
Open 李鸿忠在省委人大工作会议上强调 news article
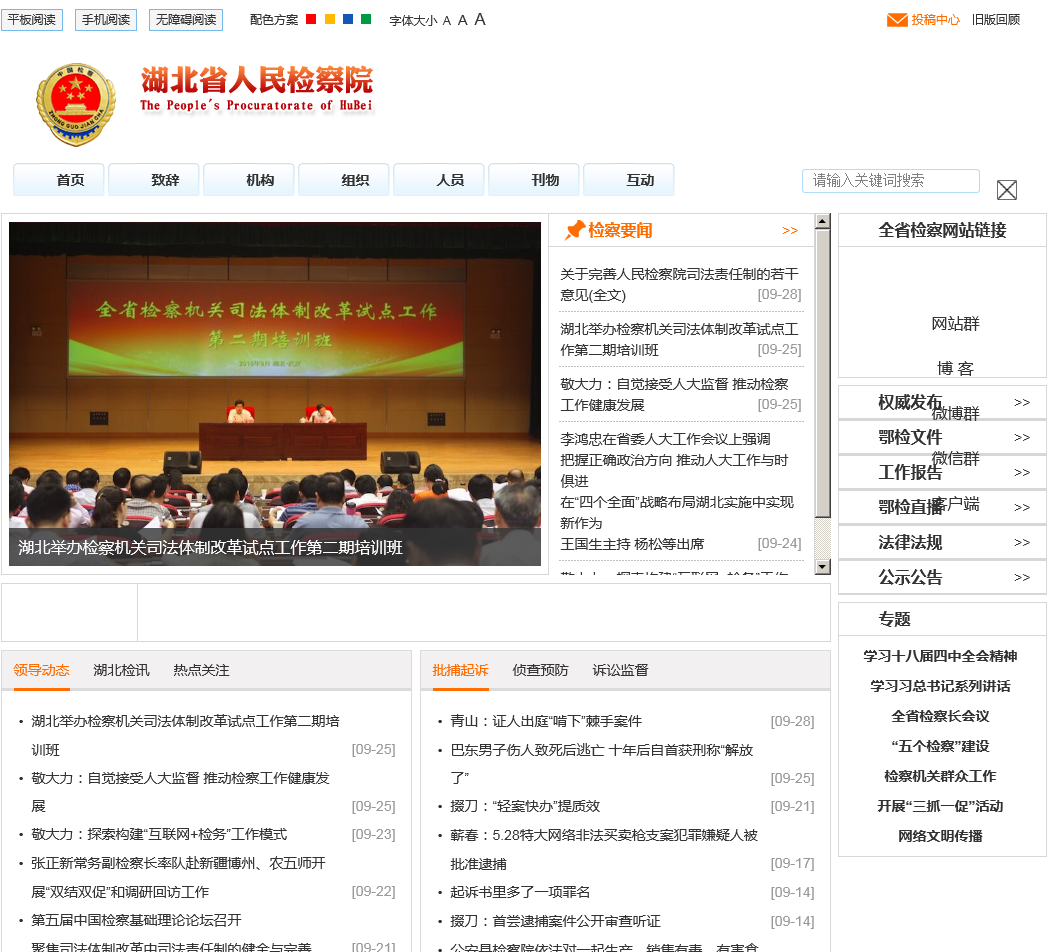point(676,491)
